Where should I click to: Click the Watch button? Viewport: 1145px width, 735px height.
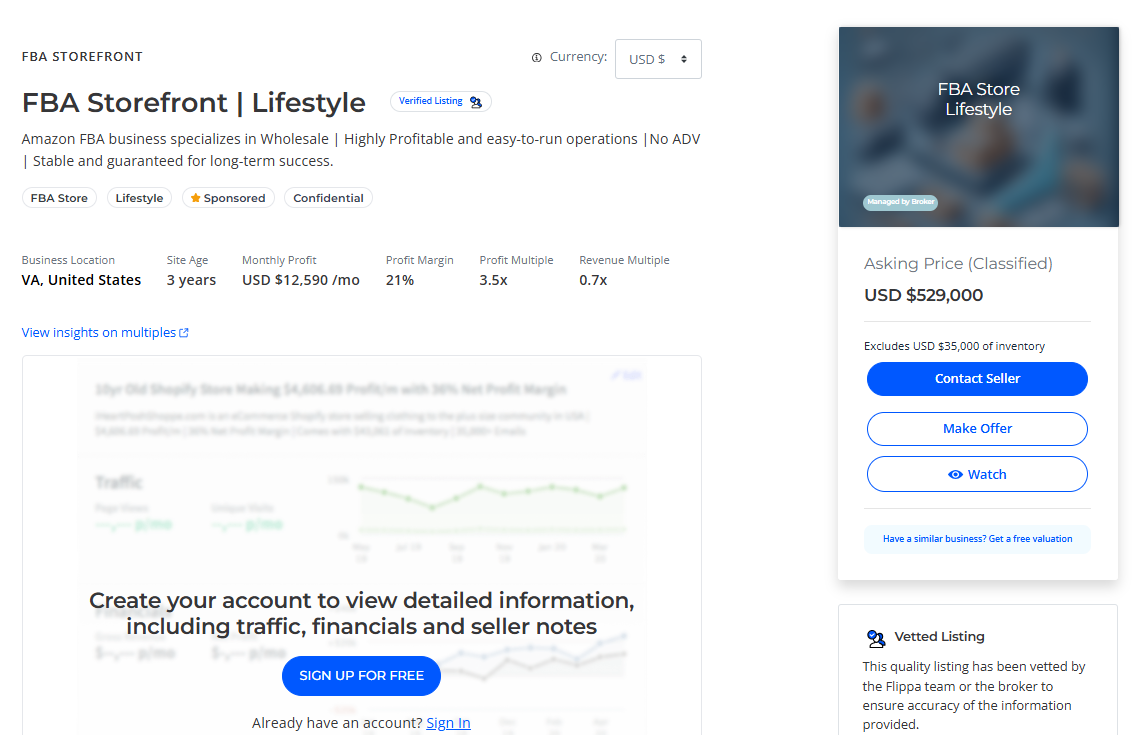coord(977,474)
